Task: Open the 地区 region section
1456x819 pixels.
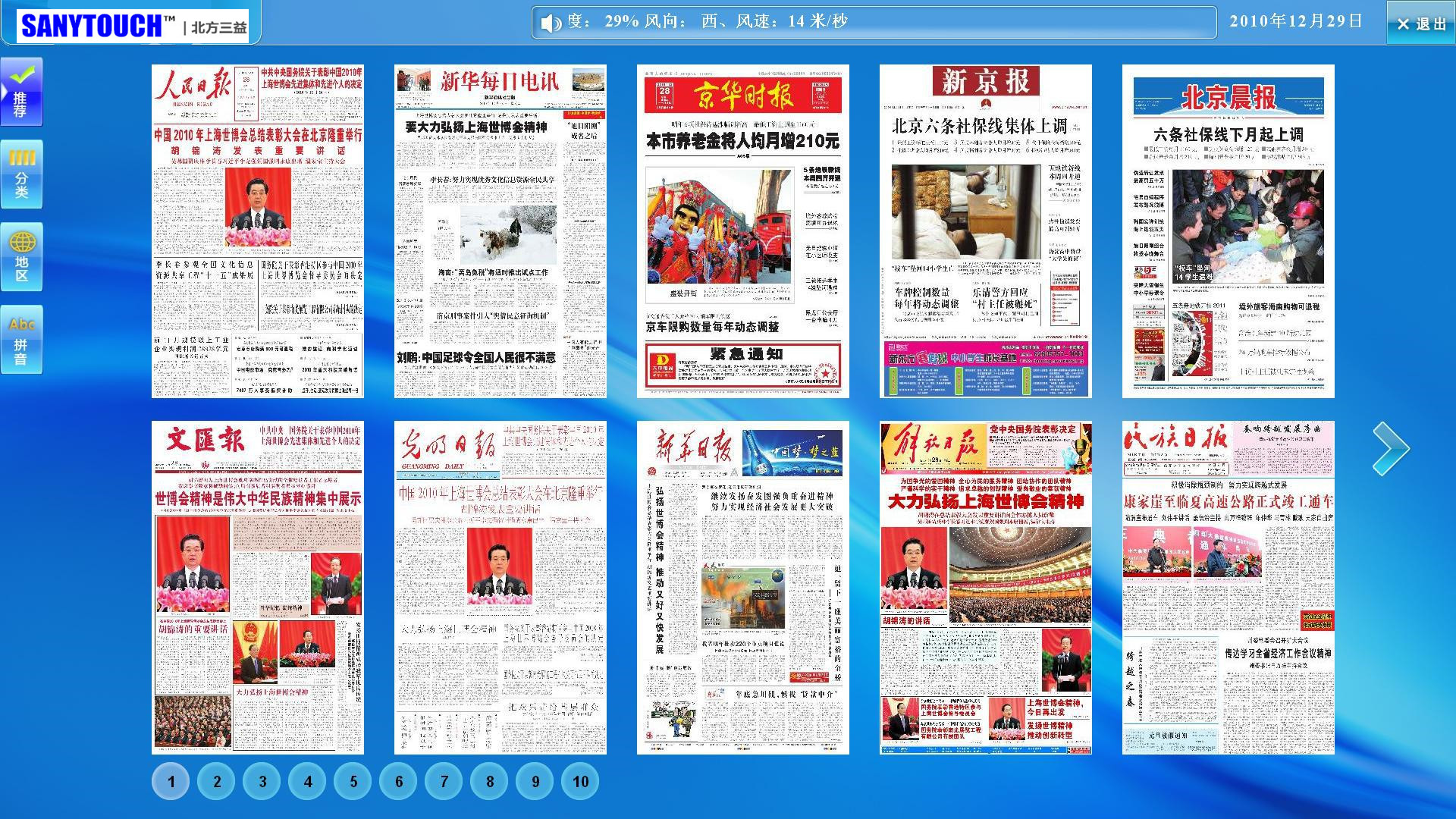Action: (21, 257)
